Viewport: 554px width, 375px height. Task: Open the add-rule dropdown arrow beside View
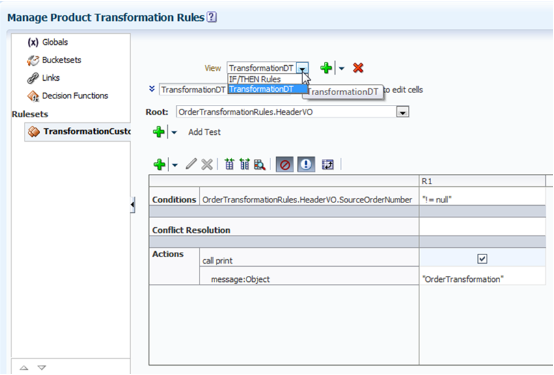(341, 68)
